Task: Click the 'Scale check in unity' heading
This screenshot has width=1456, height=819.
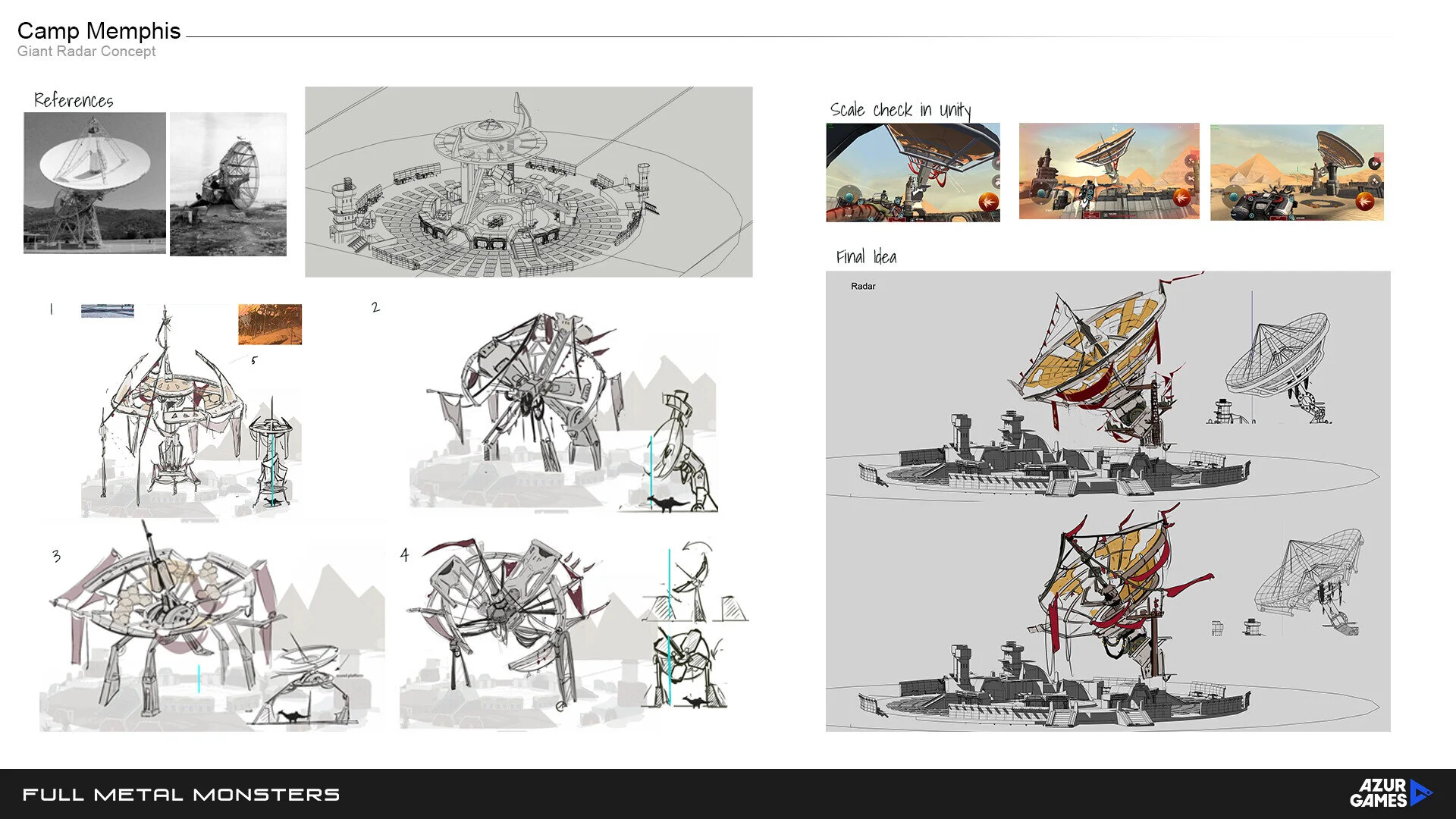Action: (900, 110)
